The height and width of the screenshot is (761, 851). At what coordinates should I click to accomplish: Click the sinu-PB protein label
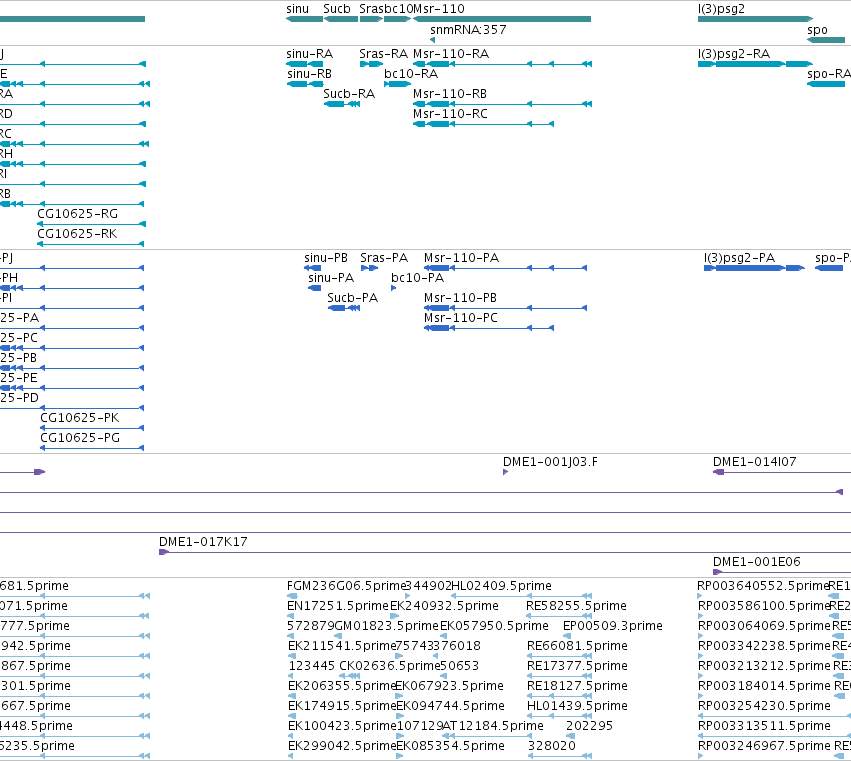coord(326,258)
